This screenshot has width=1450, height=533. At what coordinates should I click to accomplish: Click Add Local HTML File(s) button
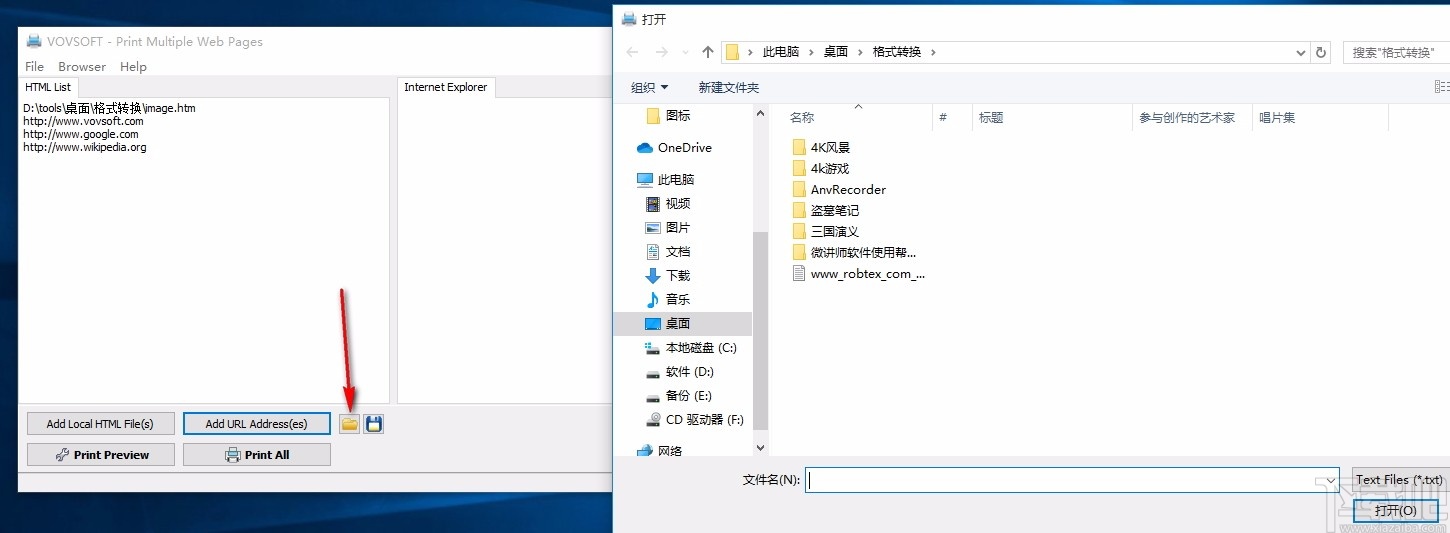pyautogui.click(x=100, y=424)
